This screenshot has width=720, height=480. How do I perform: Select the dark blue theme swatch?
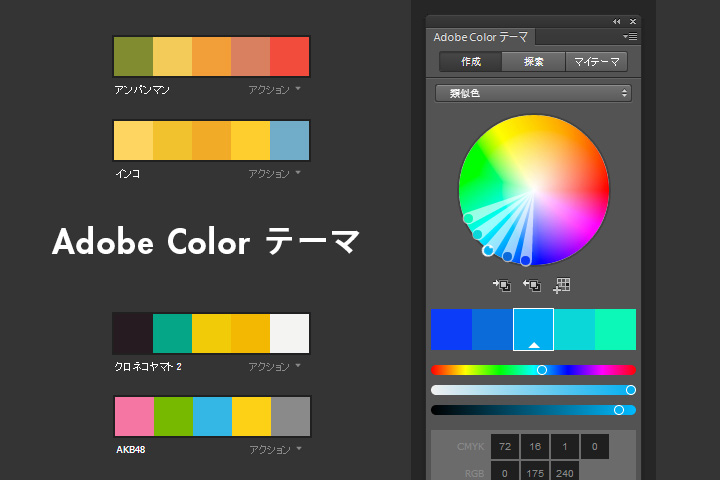[451, 329]
